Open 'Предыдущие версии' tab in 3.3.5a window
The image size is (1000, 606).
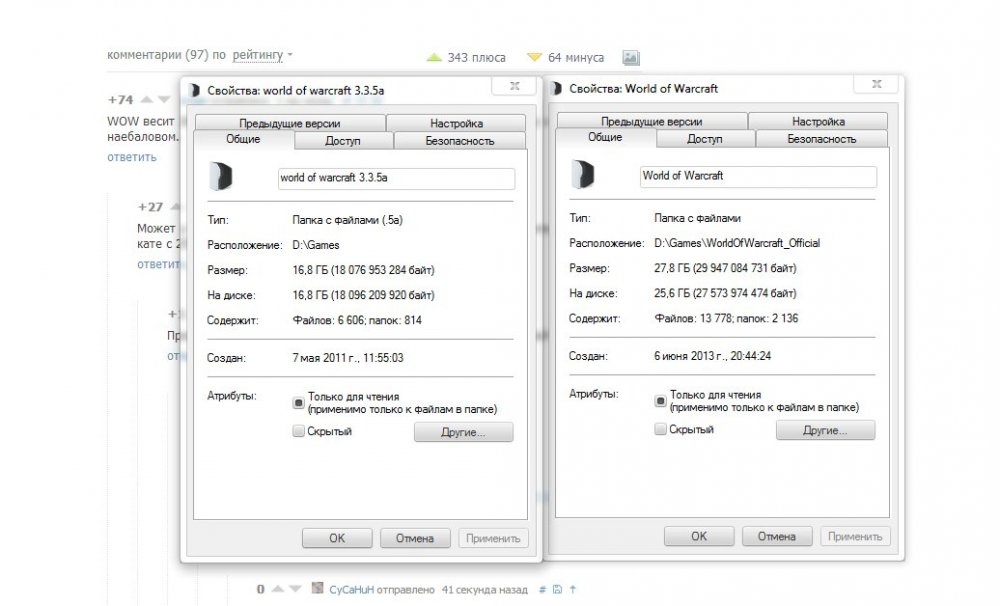click(x=290, y=123)
